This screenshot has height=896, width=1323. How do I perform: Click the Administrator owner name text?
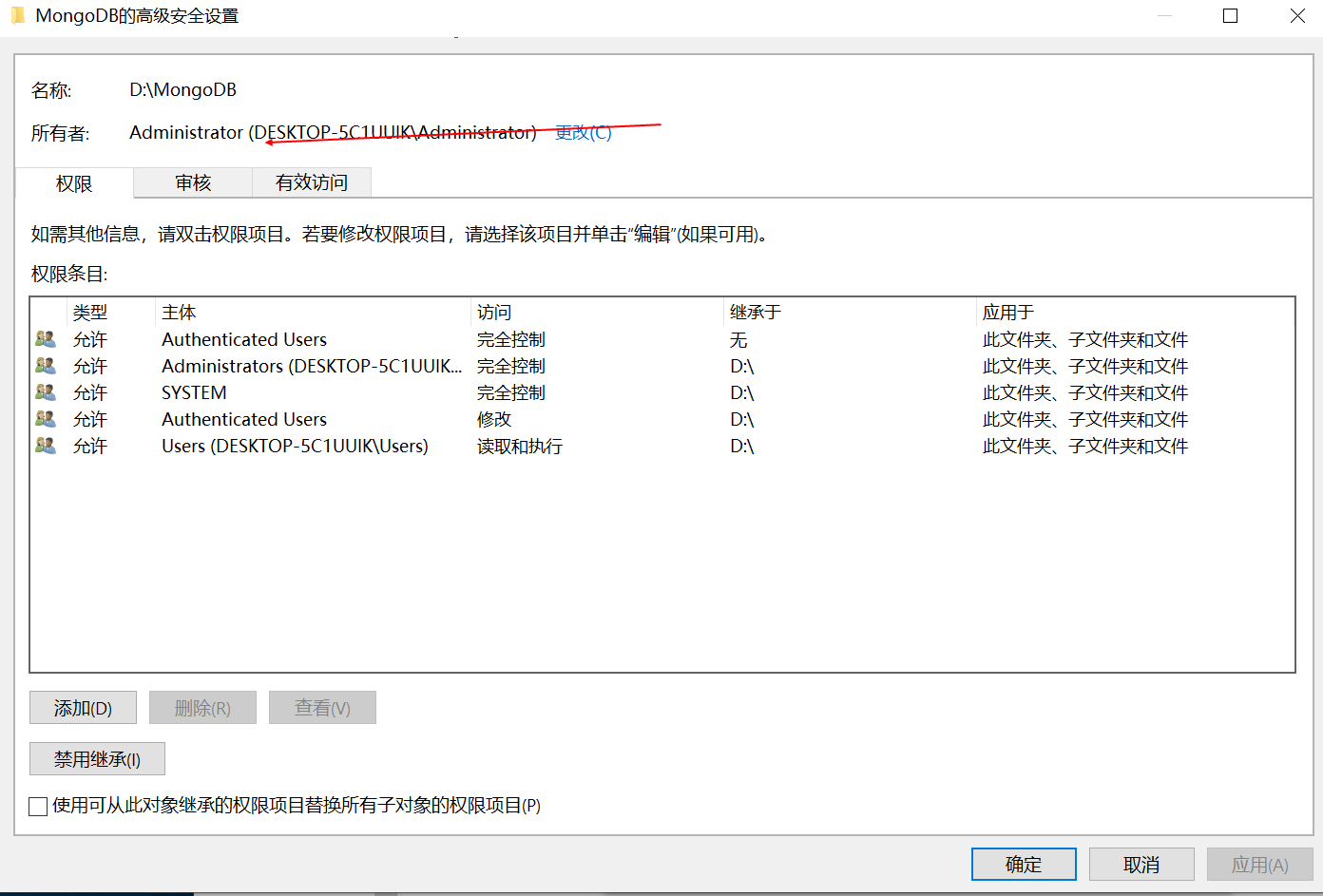click(334, 133)
